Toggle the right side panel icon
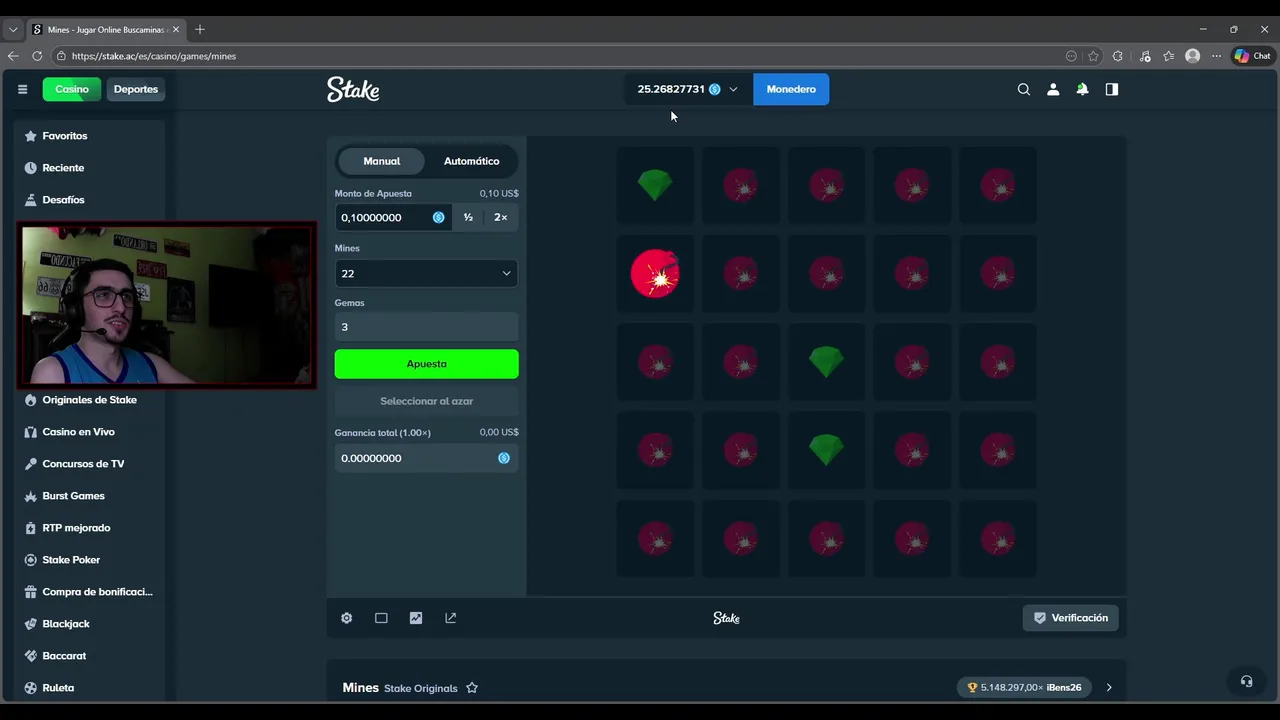Screen dimensions: 1280x720 [x=1111, y=89]
